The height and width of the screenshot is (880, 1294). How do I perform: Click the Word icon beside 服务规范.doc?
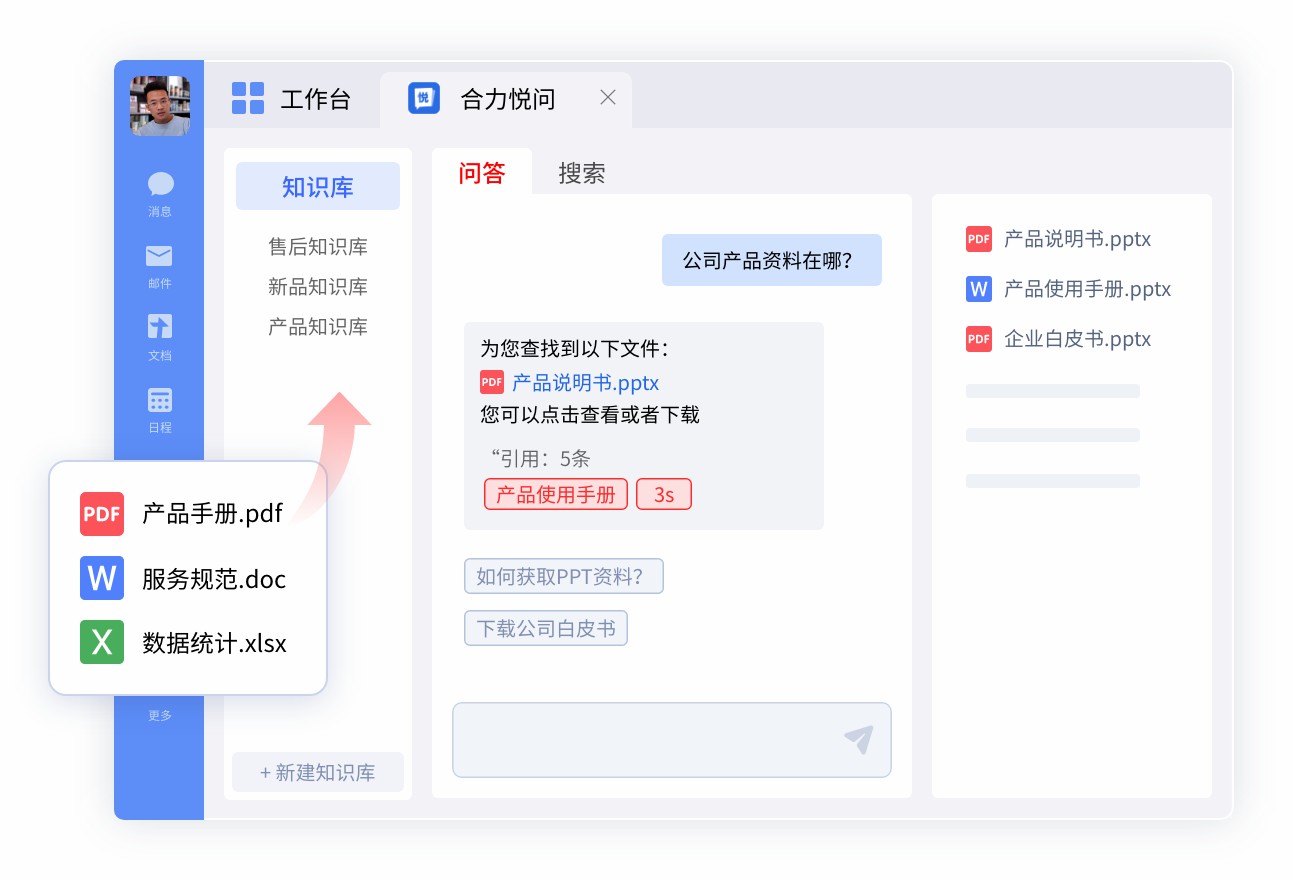pyautogui.click(x=101, y=578)
